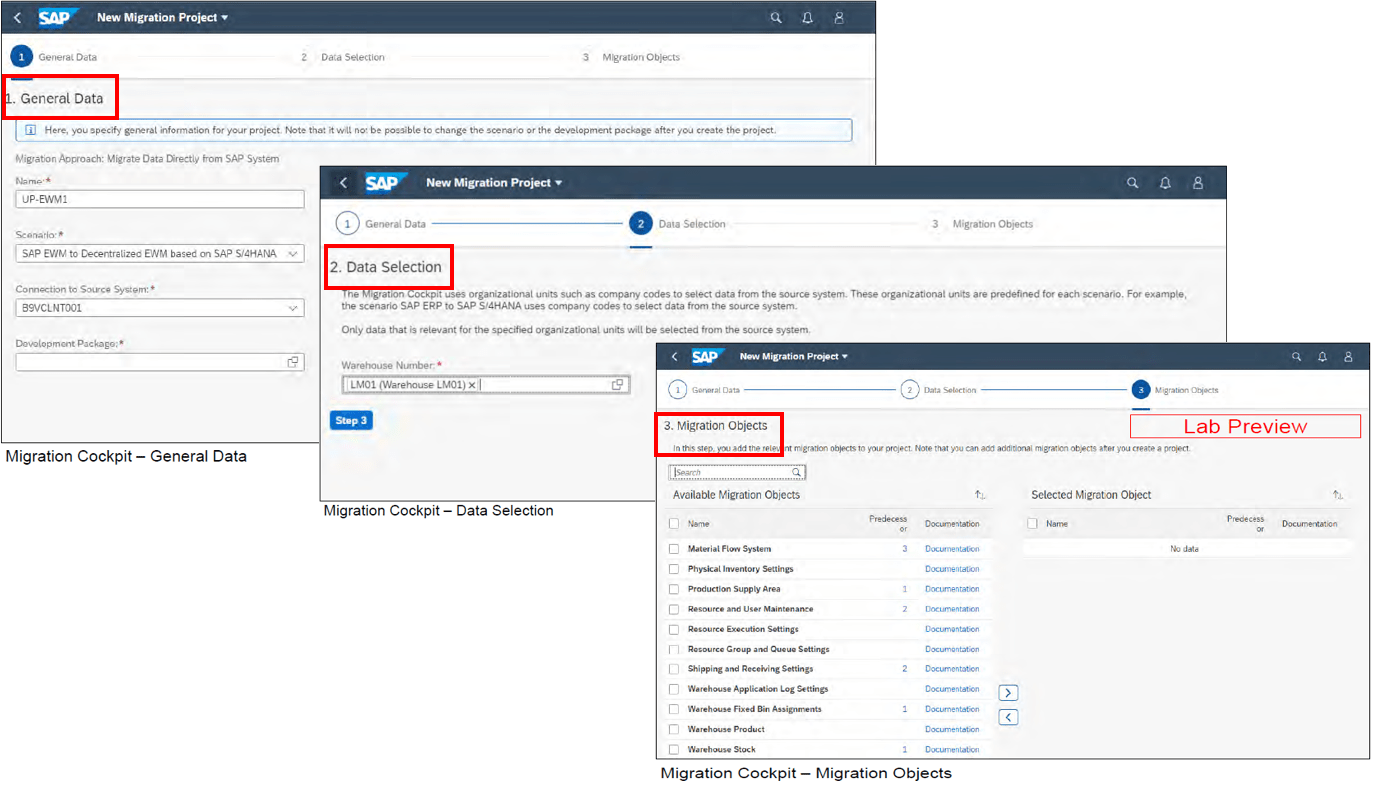Screen dimensions: 1383x785
Task: Move selected objects right with arrow button
Action: (1009, 693)
